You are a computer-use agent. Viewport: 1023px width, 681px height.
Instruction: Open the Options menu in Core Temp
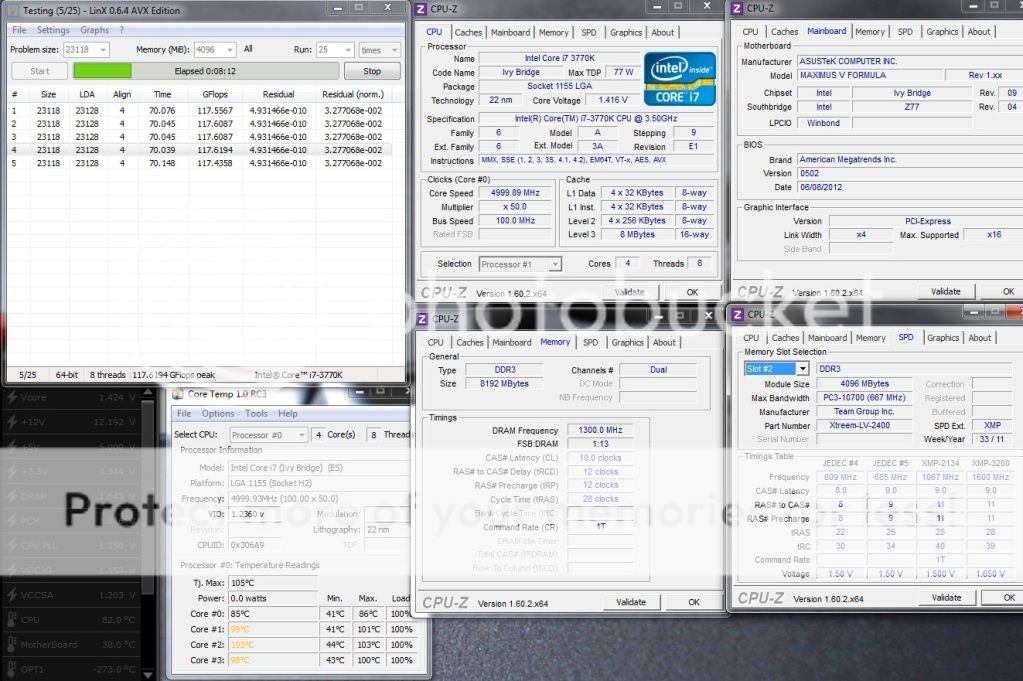[x=218, y=413]
